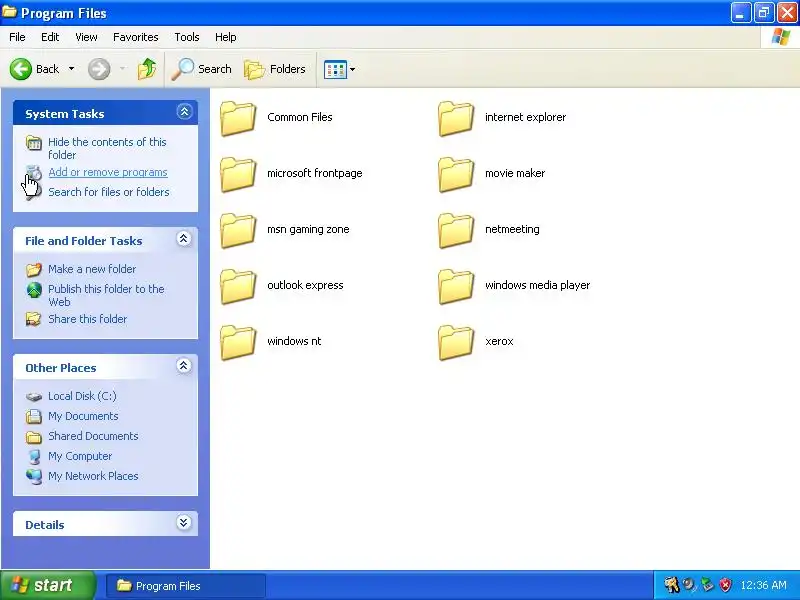This screenshot has height=600, width=800.
Task: Click the Common Files folder name
Action: click(x=299, y=117)
